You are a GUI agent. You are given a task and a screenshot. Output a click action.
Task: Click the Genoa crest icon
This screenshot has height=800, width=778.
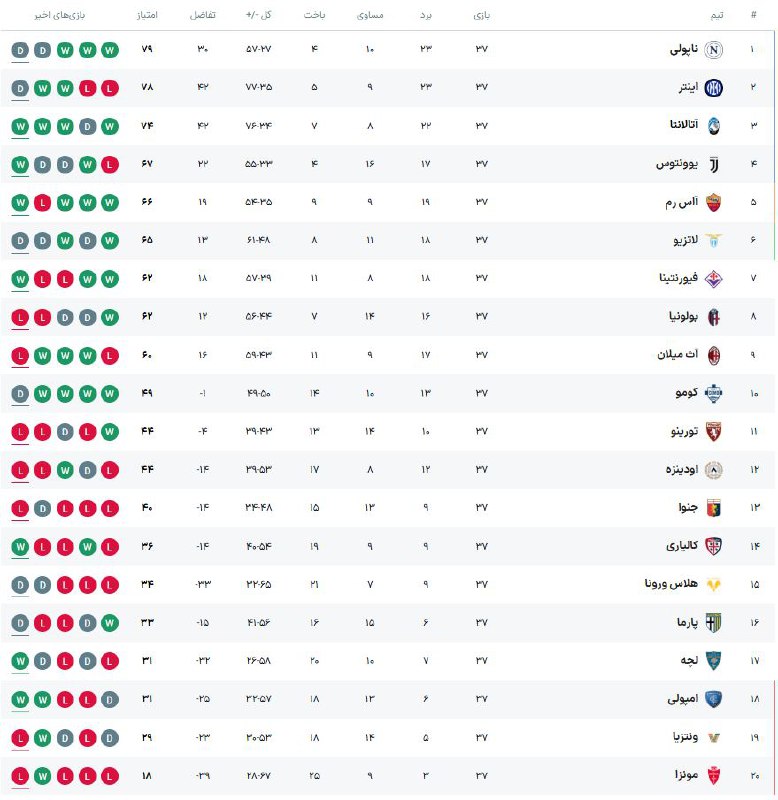714,507
